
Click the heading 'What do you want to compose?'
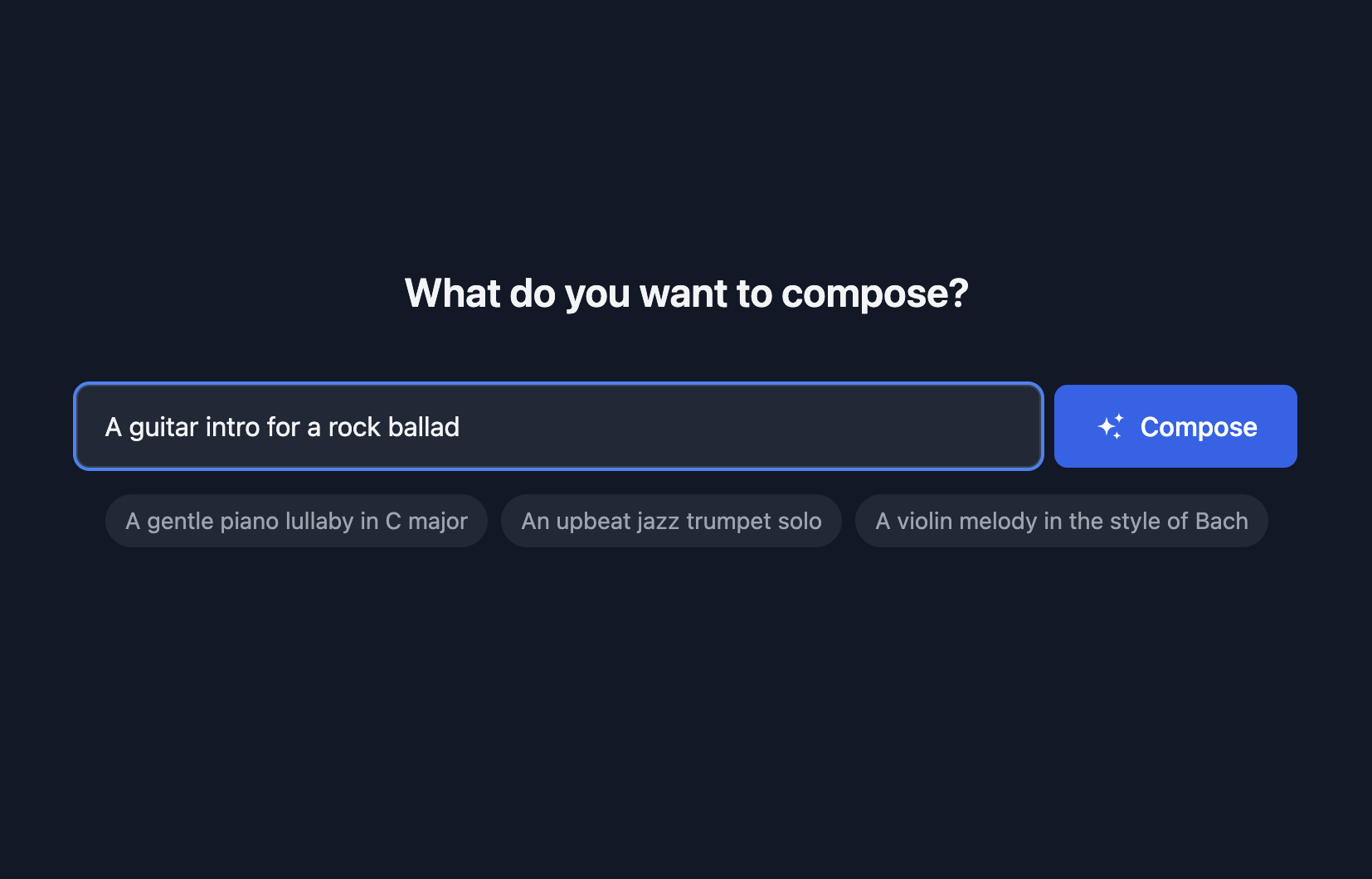(x=686, y=293)
